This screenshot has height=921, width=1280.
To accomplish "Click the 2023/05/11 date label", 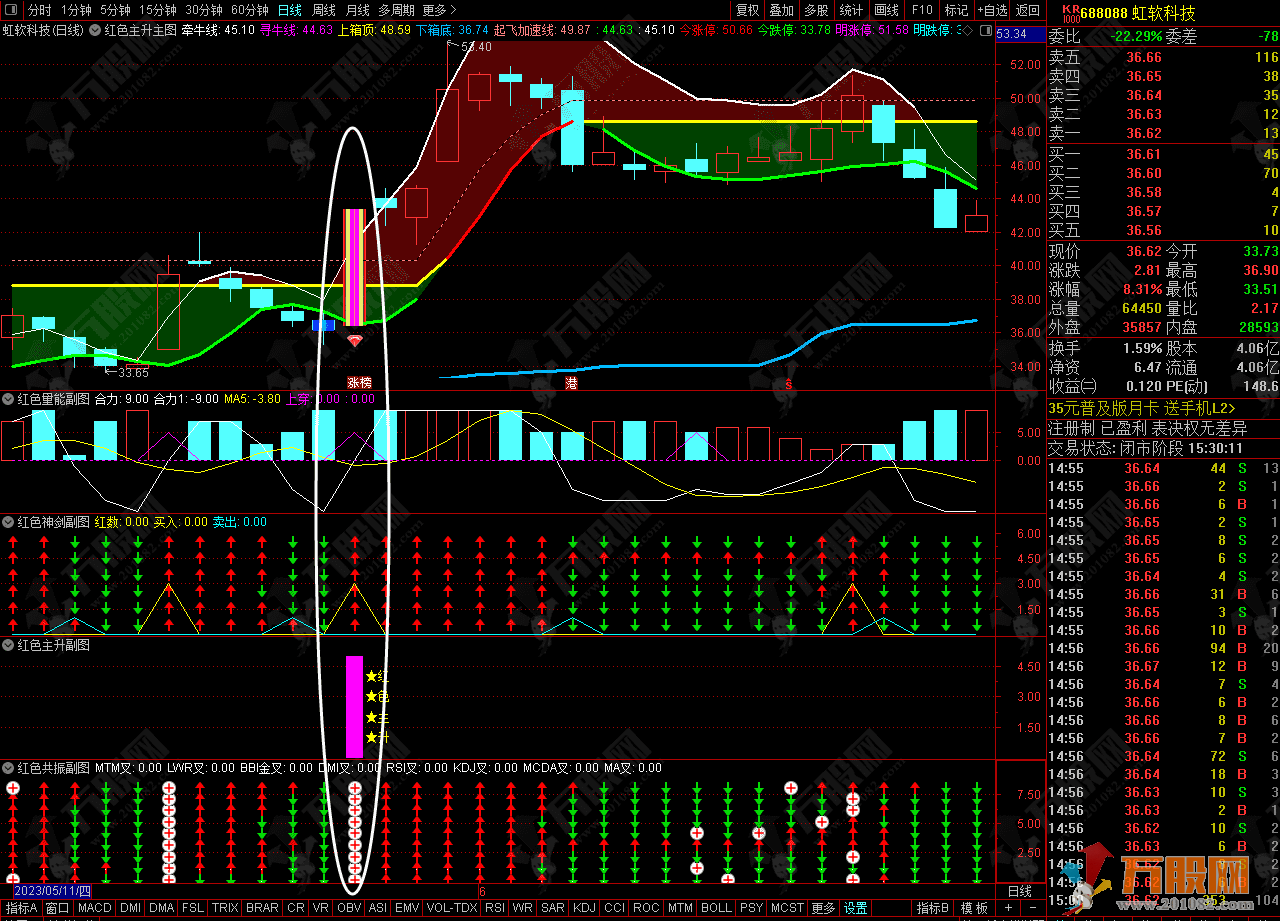I will pyautogui.click(x=51, y=891).
